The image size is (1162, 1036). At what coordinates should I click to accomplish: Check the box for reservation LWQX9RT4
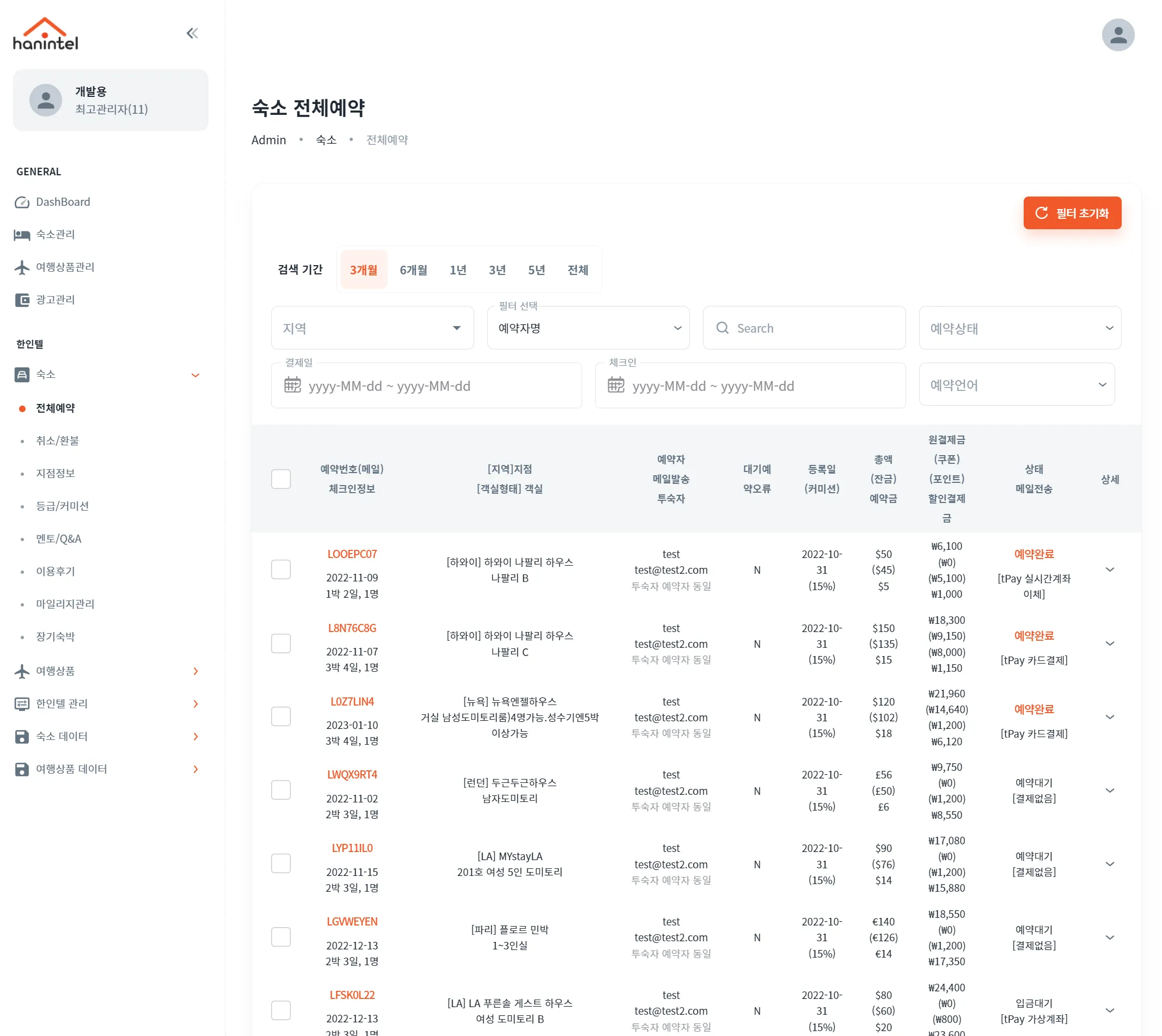280,789
